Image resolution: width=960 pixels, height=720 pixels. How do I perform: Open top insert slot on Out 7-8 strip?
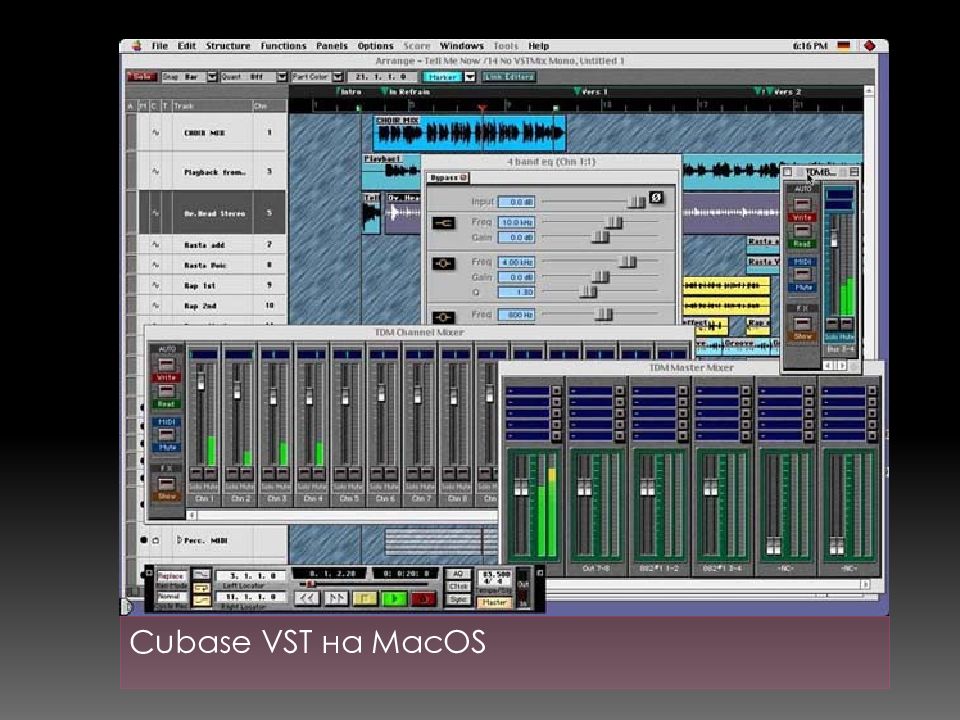pyautogui.click(x=591, y=391)
